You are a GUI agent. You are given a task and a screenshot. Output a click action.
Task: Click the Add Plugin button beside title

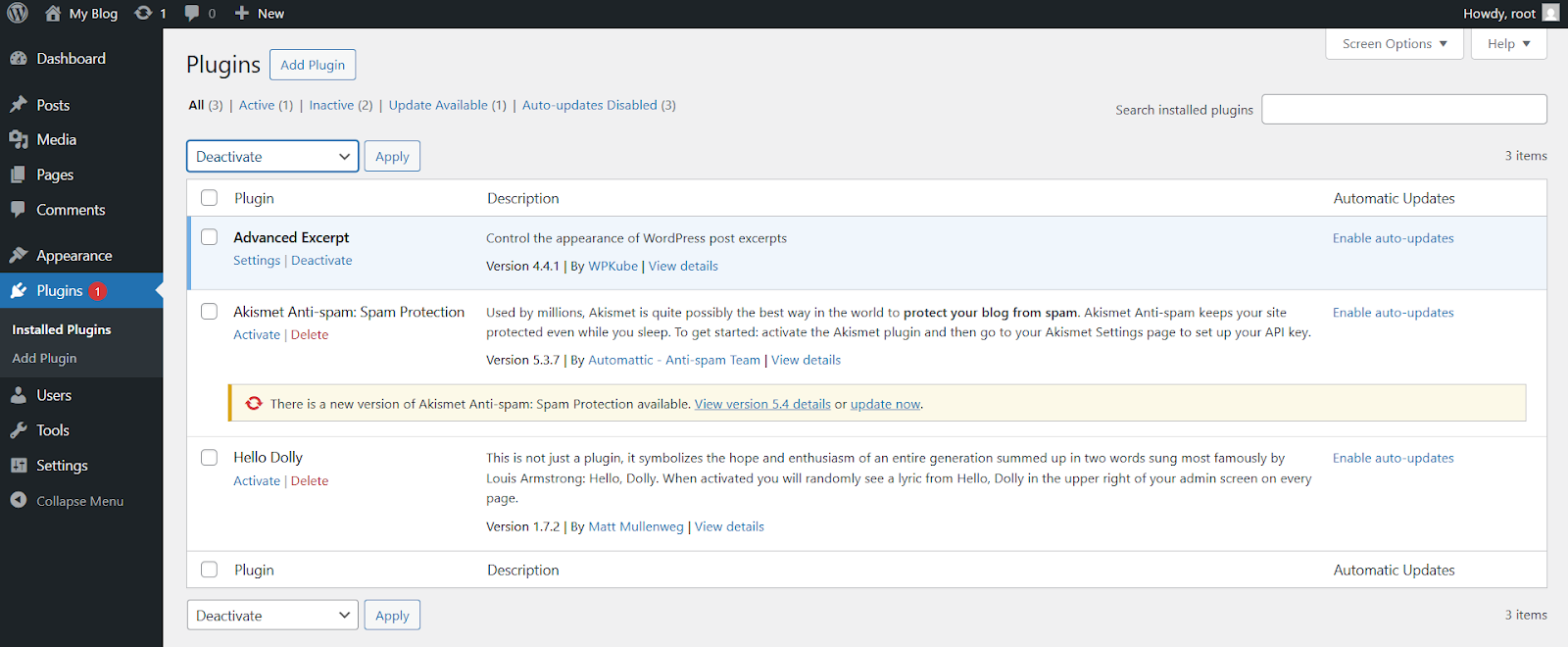click(x=313, y=65)
